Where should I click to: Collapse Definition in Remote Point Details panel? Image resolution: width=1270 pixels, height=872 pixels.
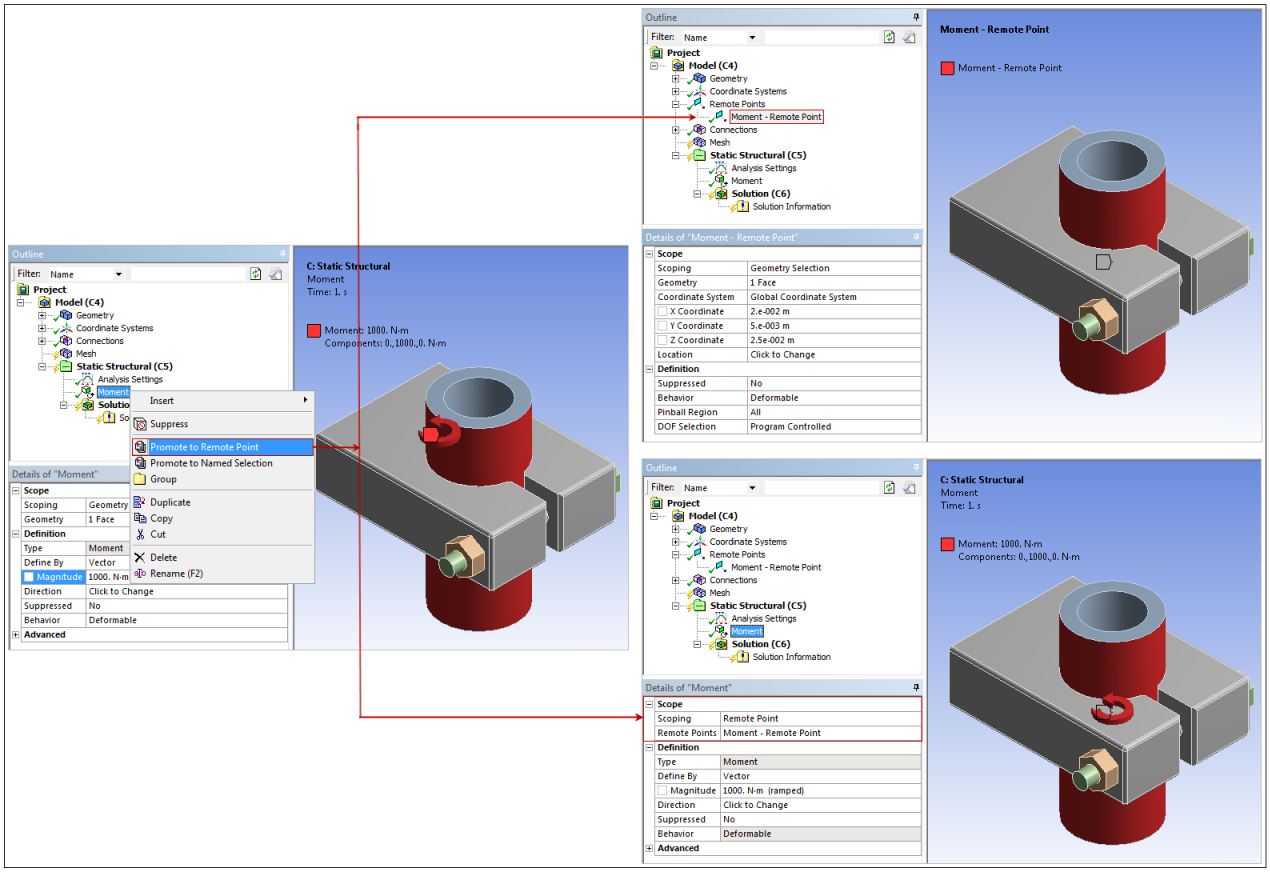click(650, 369)
